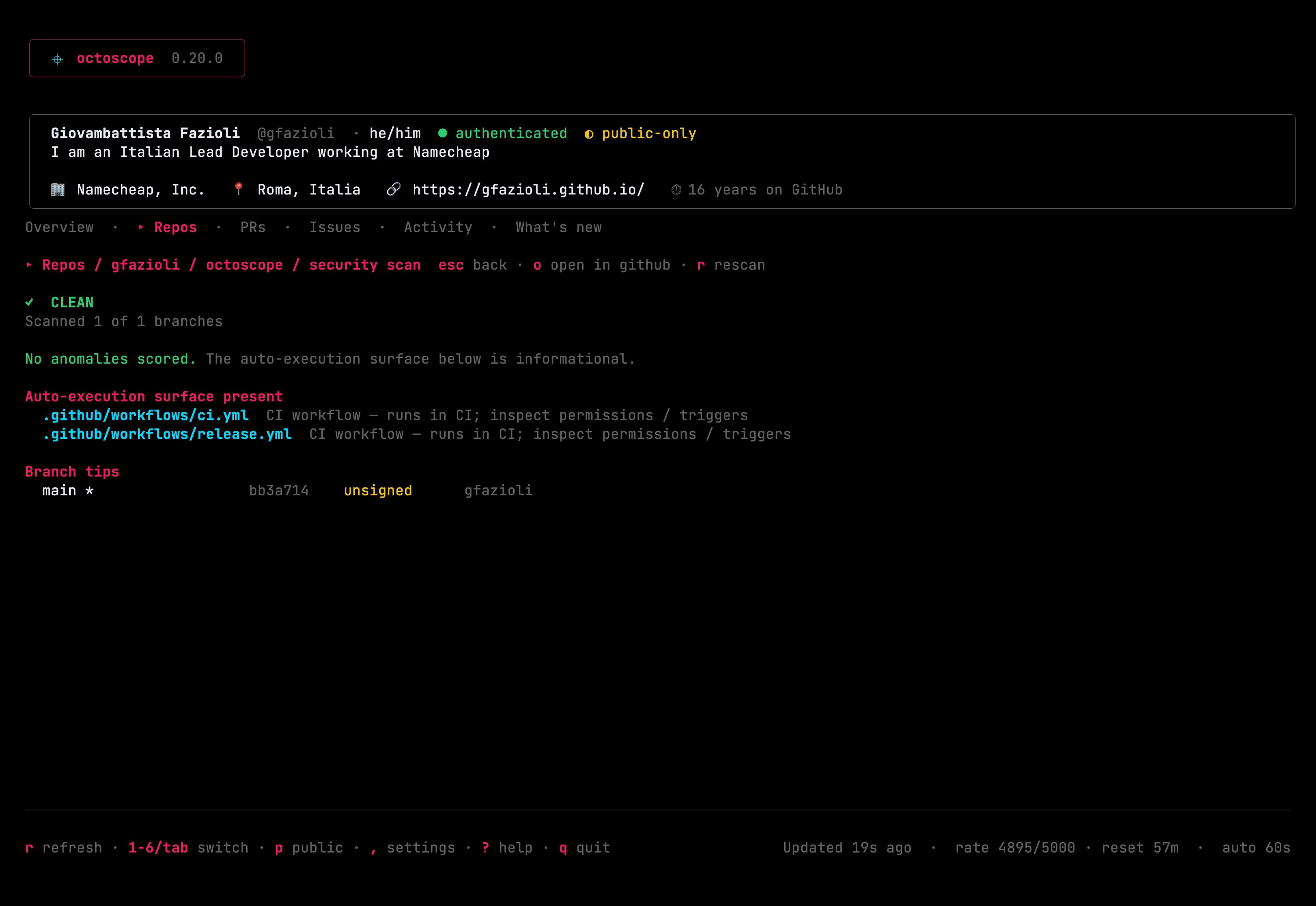Click the link chain icon beside website URL
Screen dimensions: 1316x906
click(393, 190)
